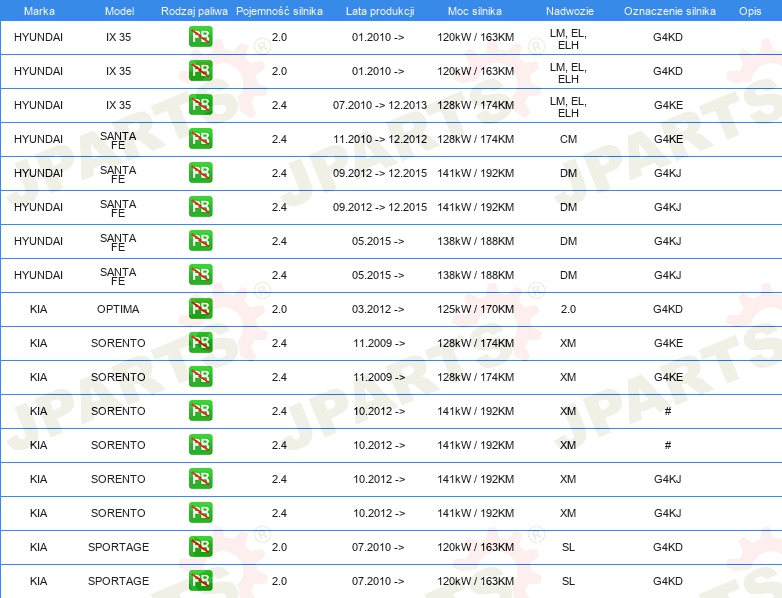The image size is (782, 598).
Task: Click the Model column header
Action: coord(118,10)
